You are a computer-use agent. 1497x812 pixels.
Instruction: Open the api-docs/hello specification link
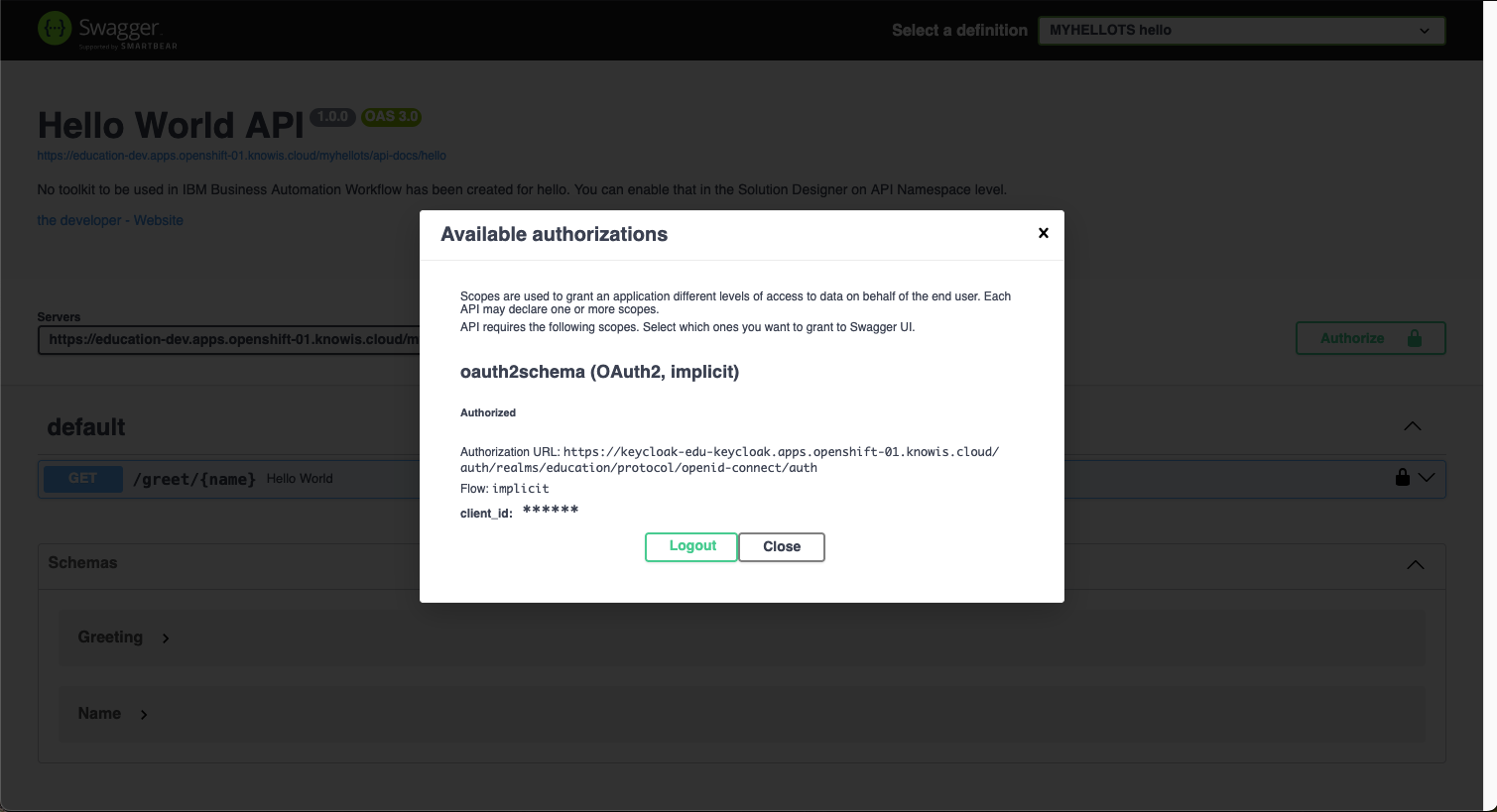click(x=241, y=156)
